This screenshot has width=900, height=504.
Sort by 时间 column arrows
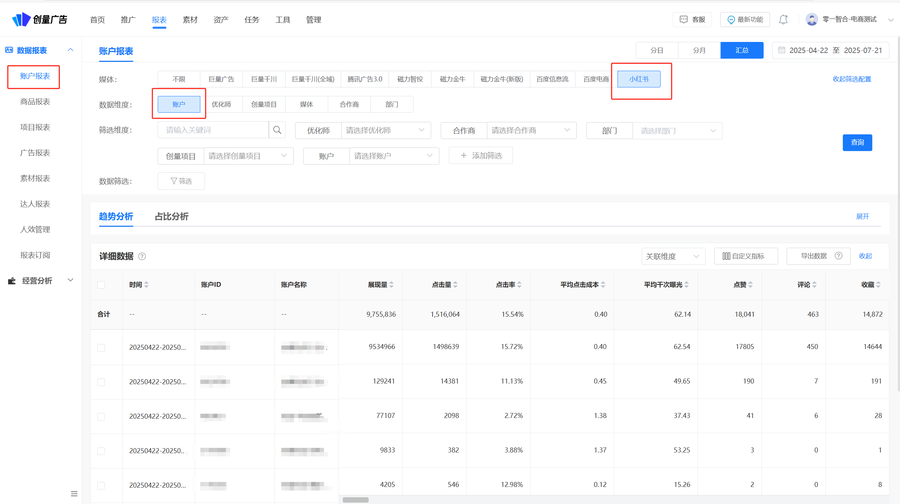[146, 285]
